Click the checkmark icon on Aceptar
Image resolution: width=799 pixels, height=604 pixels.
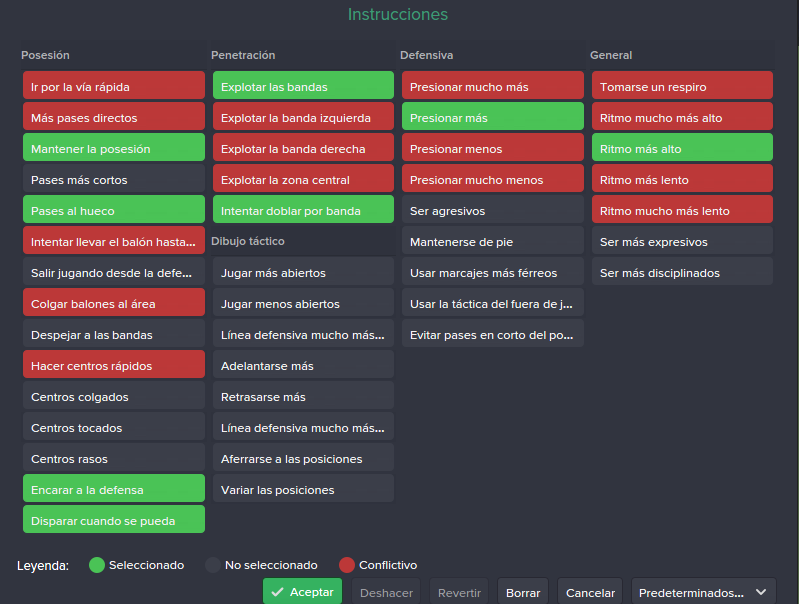pos(277,592)
